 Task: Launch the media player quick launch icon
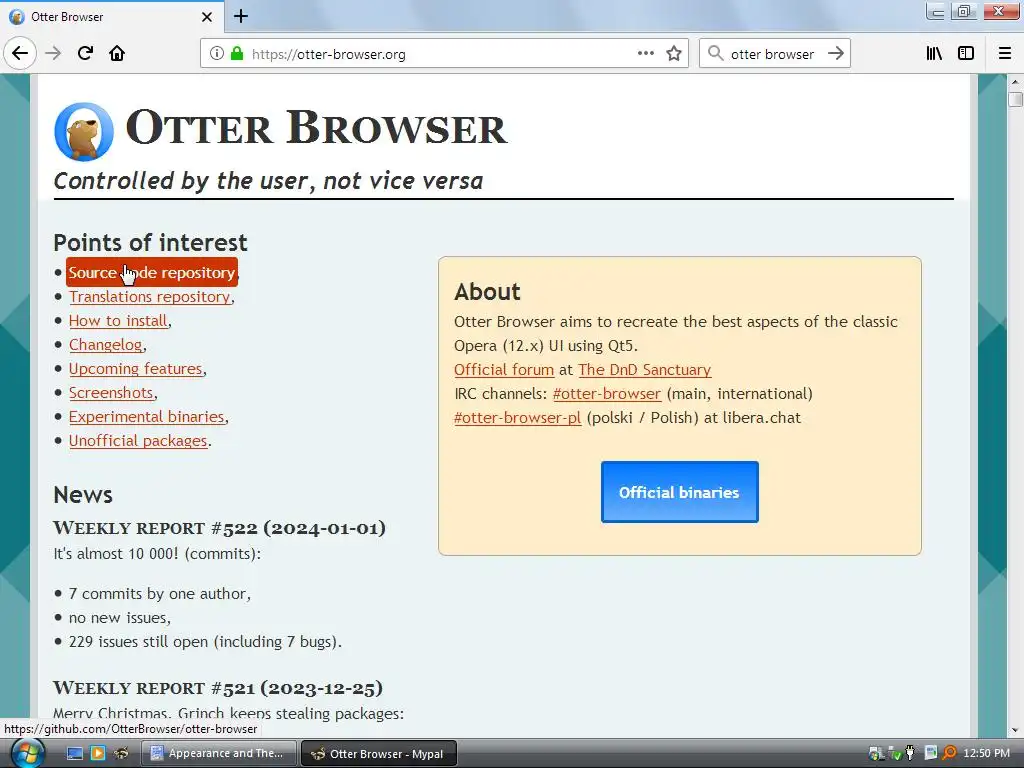click(98, 754)
